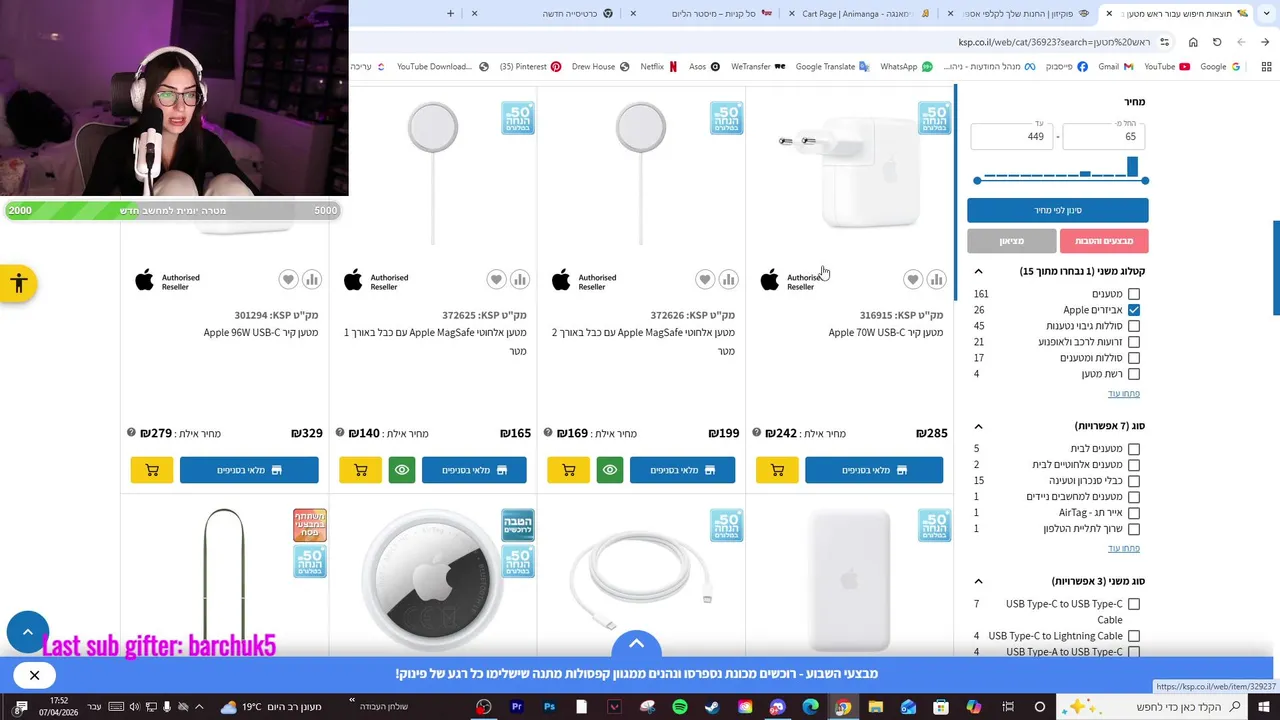Favorite the Apple 70W USB-C charger
Screen dimensions: 1280x720
coord(912,280)
